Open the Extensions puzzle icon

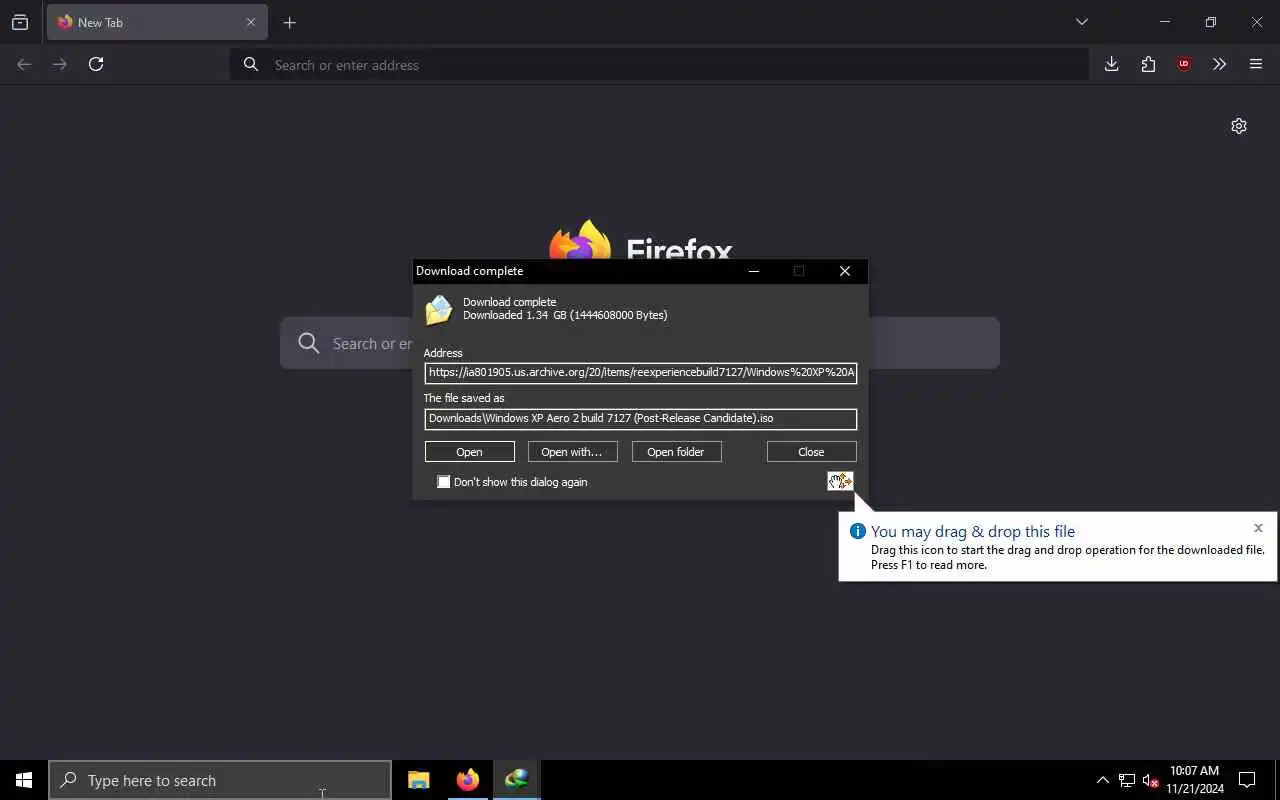point(1148,64)
